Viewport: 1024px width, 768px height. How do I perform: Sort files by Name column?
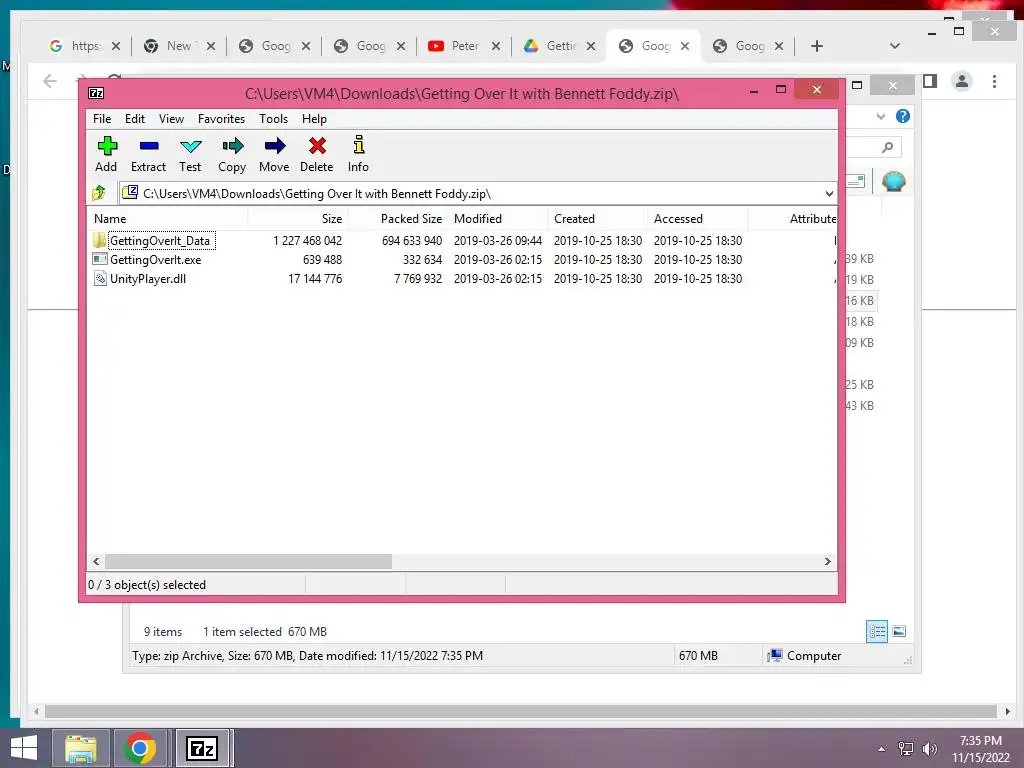coord(167,219)
